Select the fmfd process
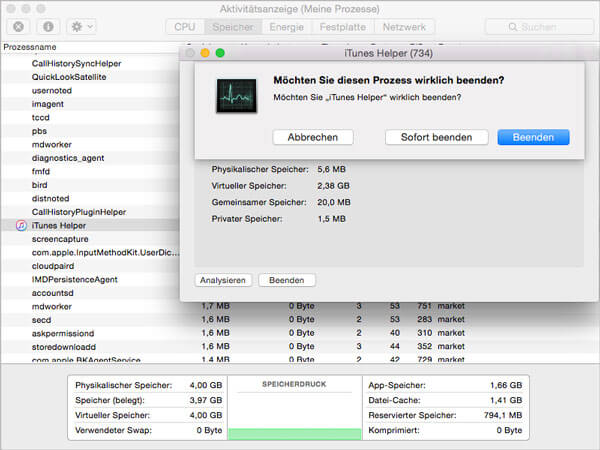This screenshot has height=450, width=600. (90, 171)
